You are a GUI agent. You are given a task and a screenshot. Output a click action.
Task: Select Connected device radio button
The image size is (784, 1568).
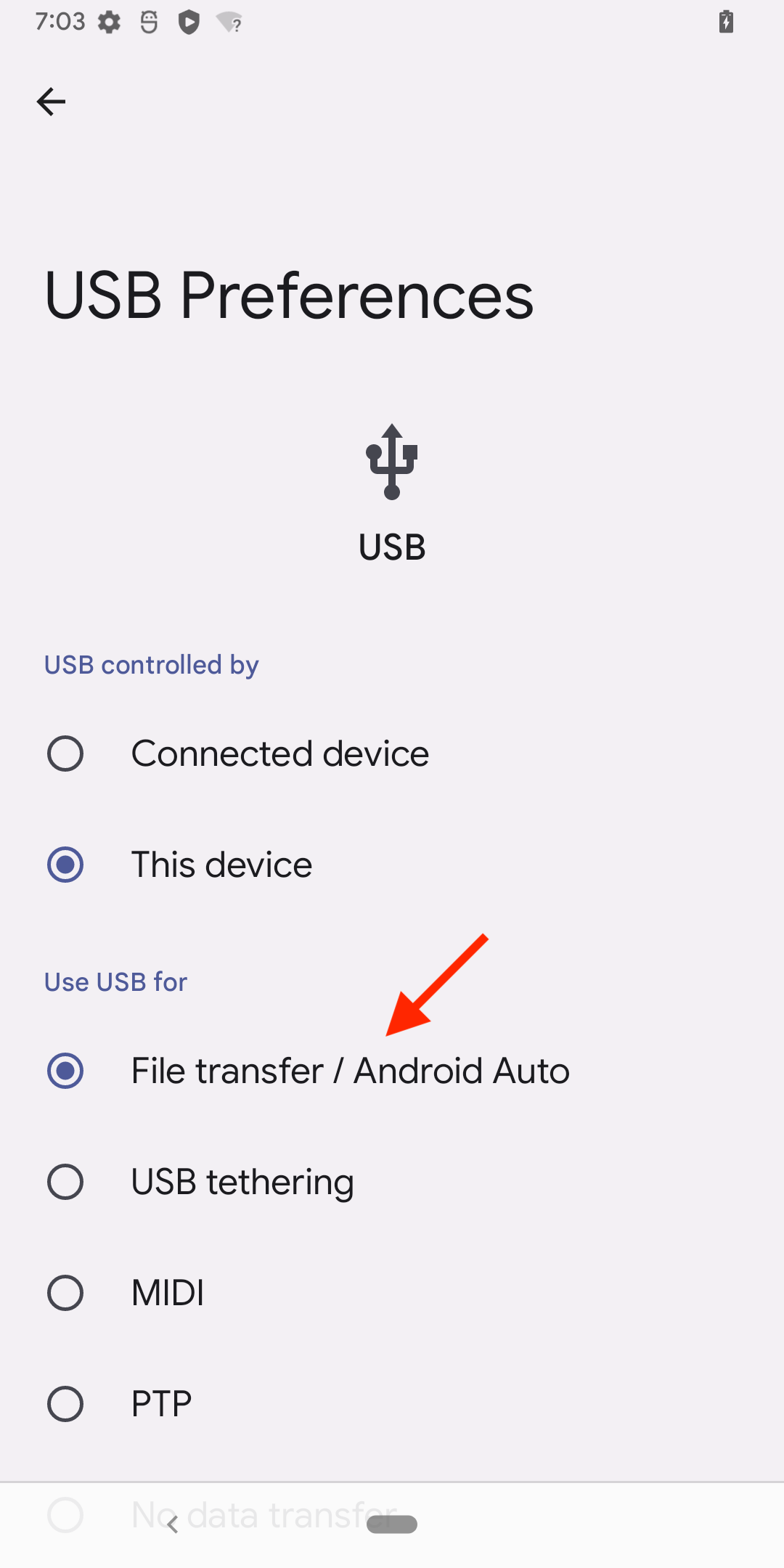pos(65,754)
